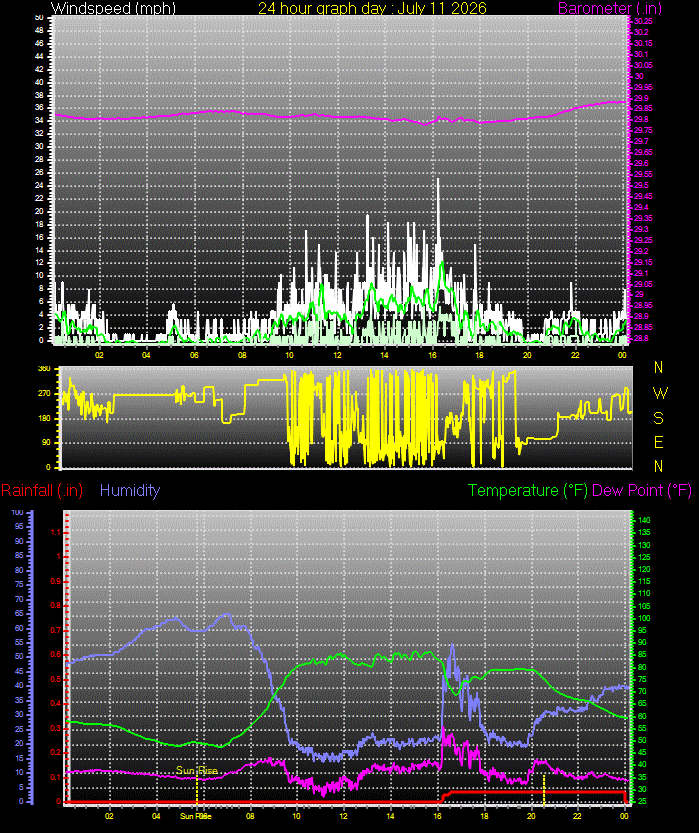Click the "S" wind direction compass letter
The height and width of the screenshot is (833, 699).
[x=659, y=418]
